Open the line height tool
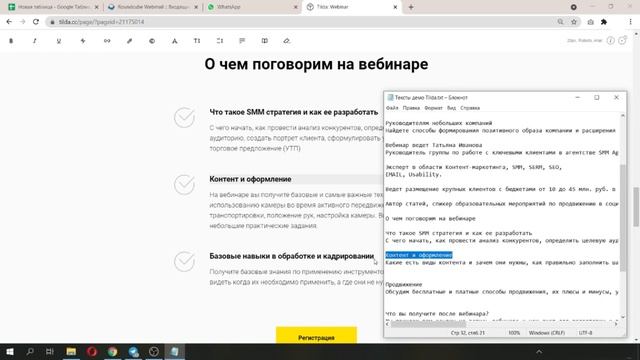The height and width of the screenshot is (360, 640). (220, 41)
